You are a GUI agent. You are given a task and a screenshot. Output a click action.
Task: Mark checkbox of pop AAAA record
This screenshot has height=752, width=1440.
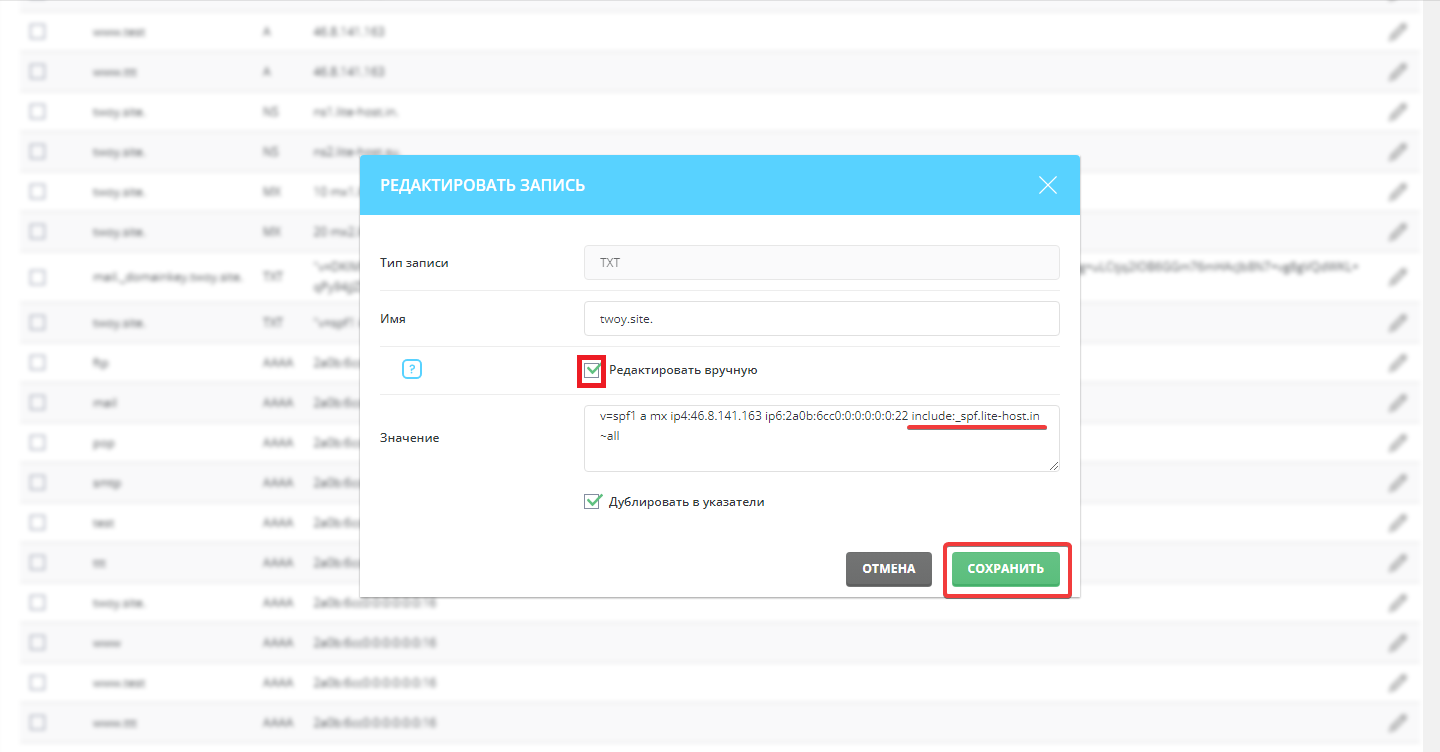coord(37,442)
